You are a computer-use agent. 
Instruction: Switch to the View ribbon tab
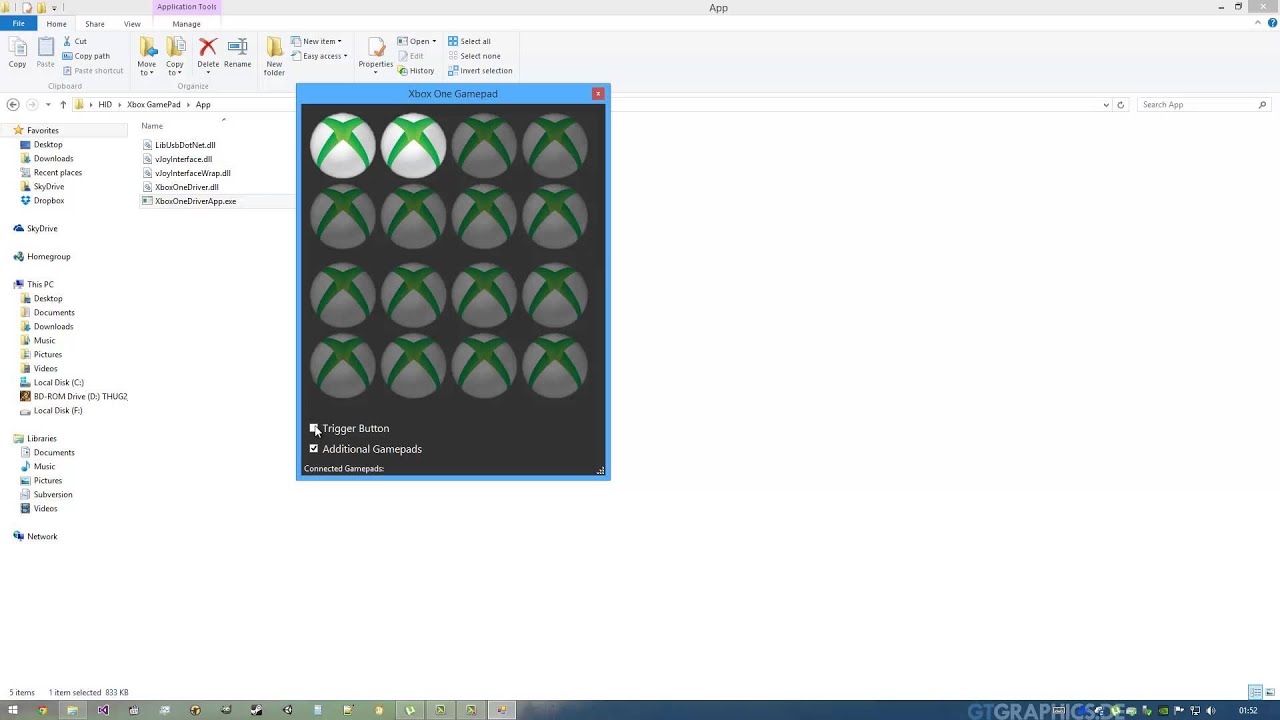[x=132, y=24]
